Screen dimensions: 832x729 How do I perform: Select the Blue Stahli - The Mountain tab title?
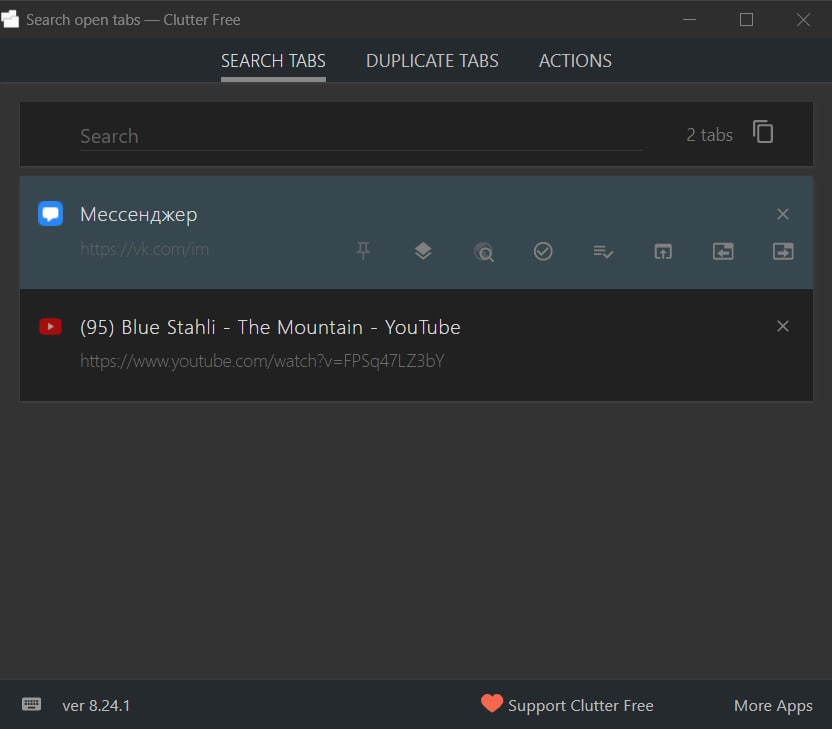(270, 327)
